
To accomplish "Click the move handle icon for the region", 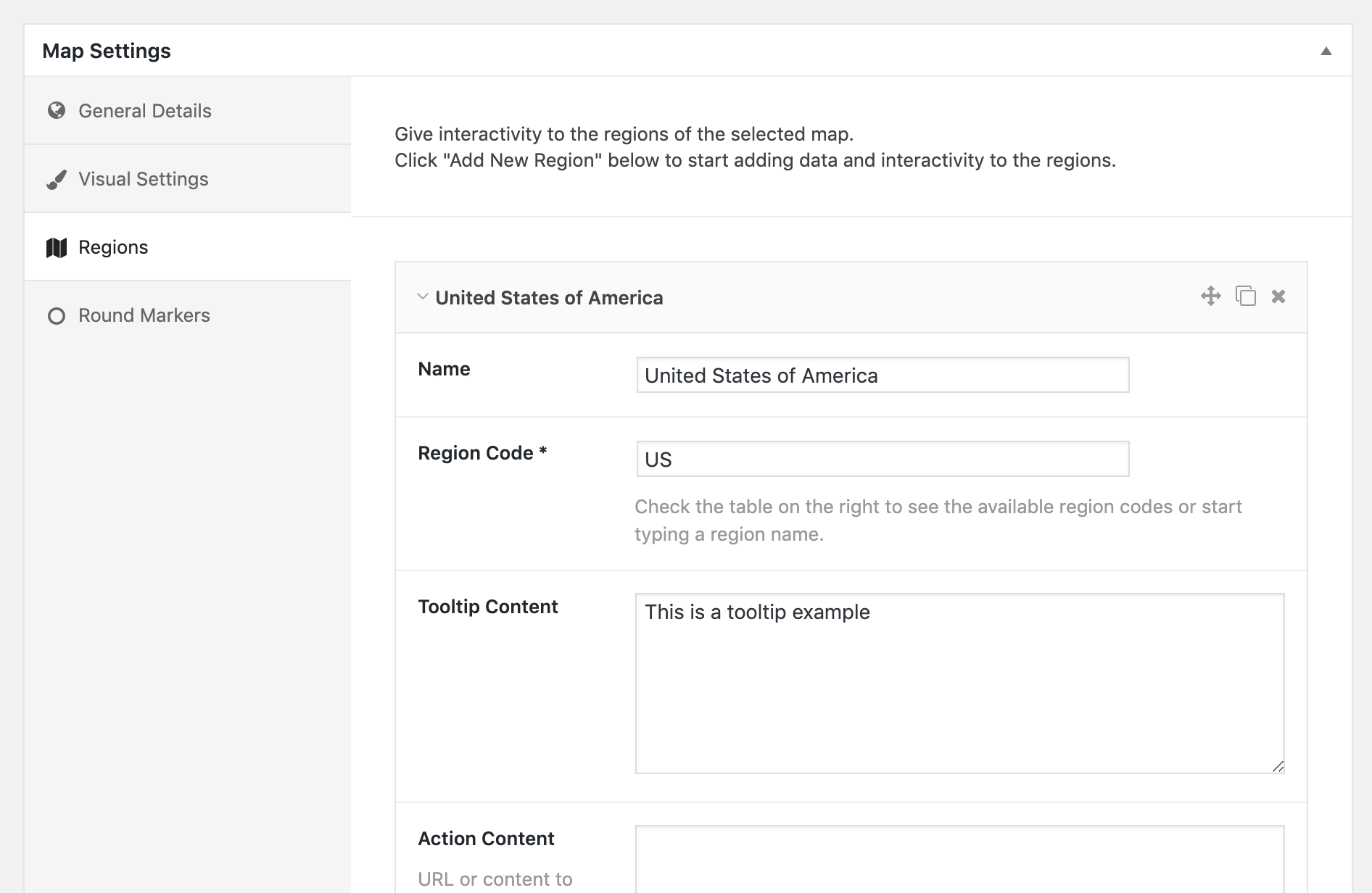I will click(1211, 296).
